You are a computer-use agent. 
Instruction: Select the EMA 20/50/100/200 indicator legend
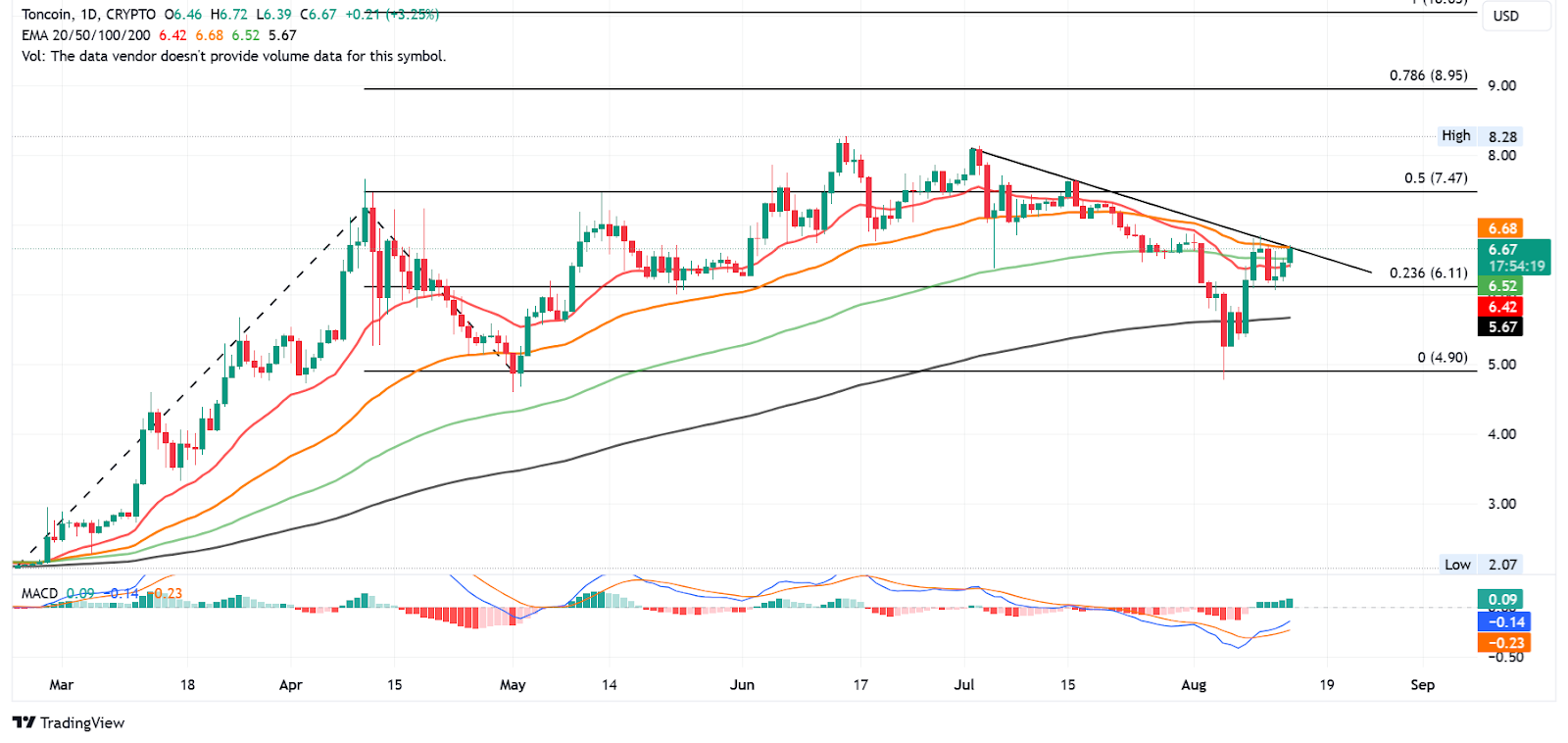point(86,35)
